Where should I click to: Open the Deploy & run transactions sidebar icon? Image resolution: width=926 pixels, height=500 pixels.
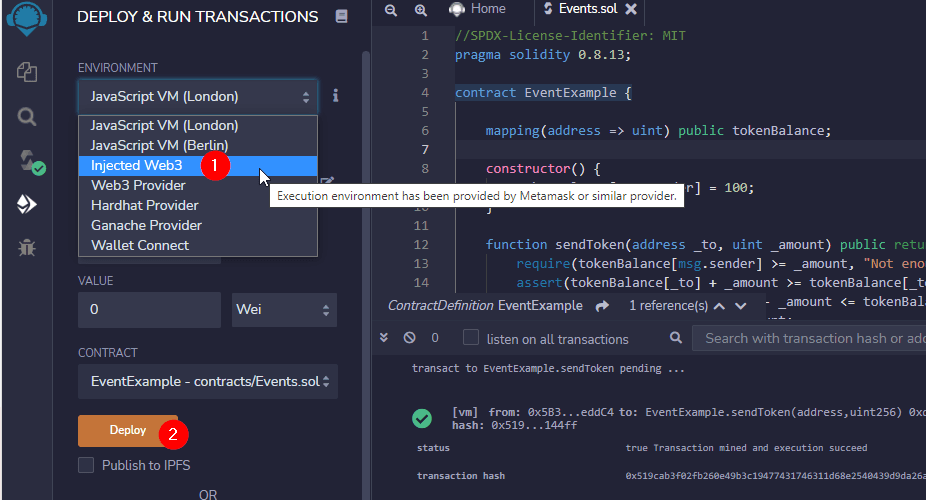(27, 204)
